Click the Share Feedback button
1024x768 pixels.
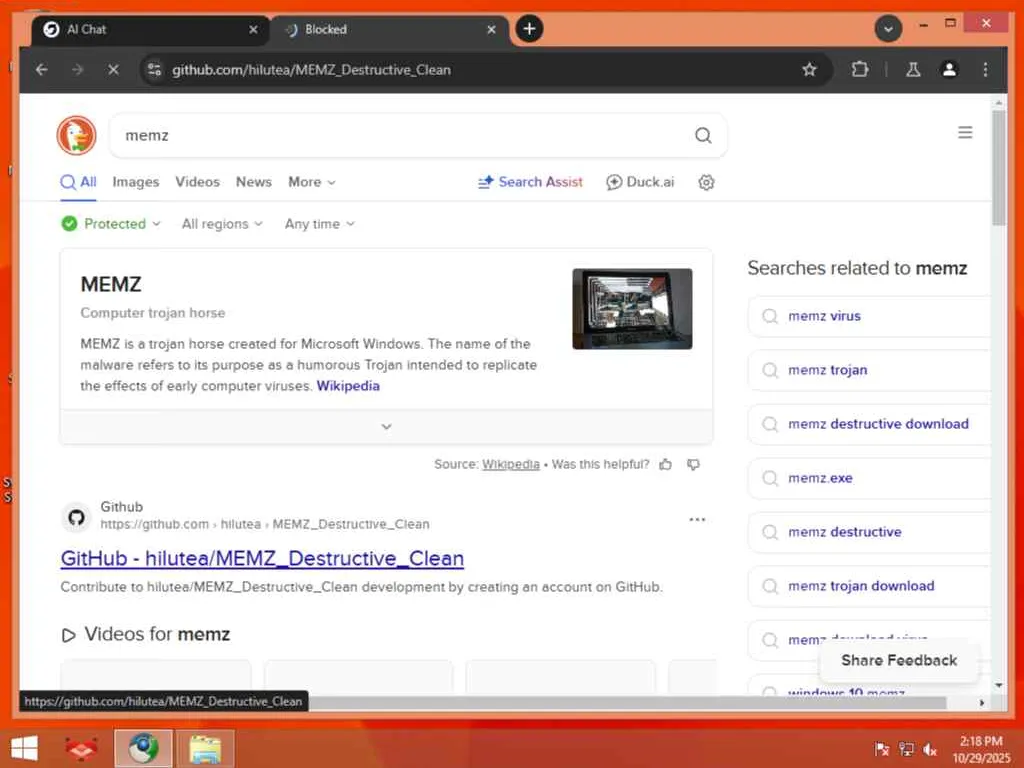899,660
